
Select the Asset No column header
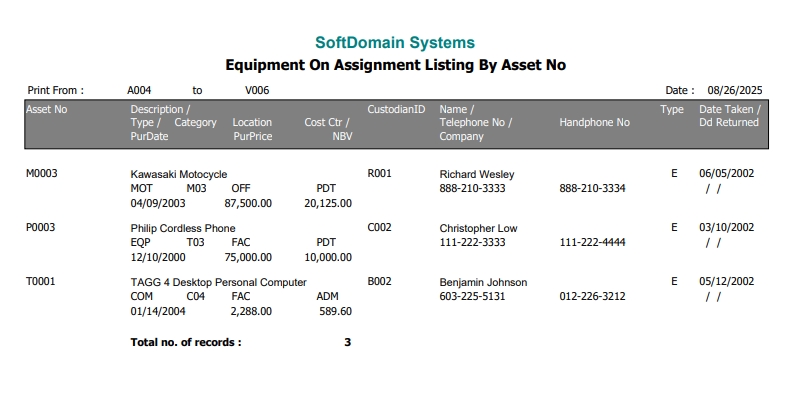(x=46, y=109)
